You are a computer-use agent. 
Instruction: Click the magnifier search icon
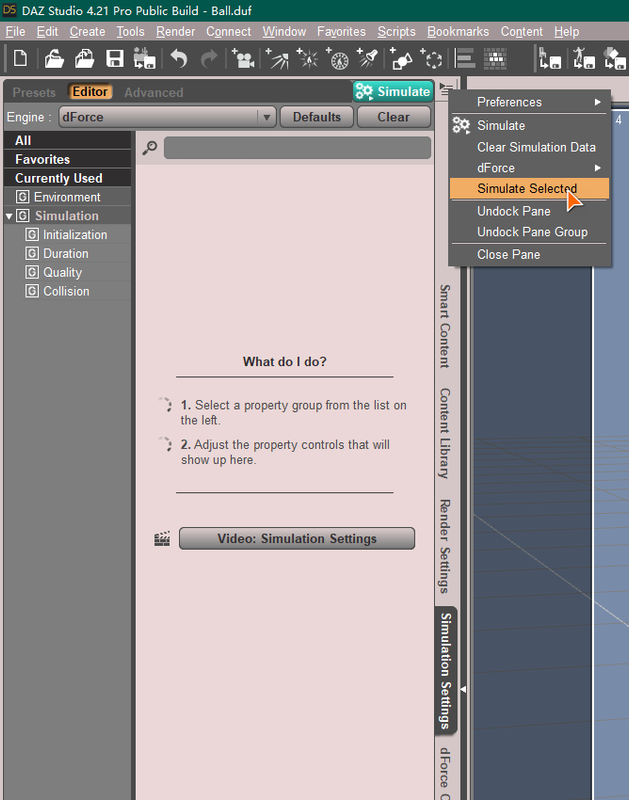(149, 148)
